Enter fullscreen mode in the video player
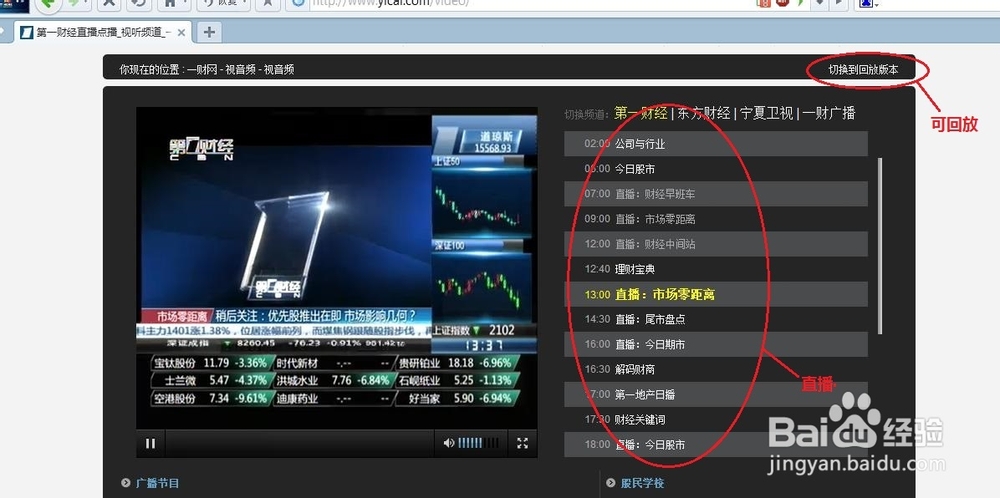 click(522, 443)
